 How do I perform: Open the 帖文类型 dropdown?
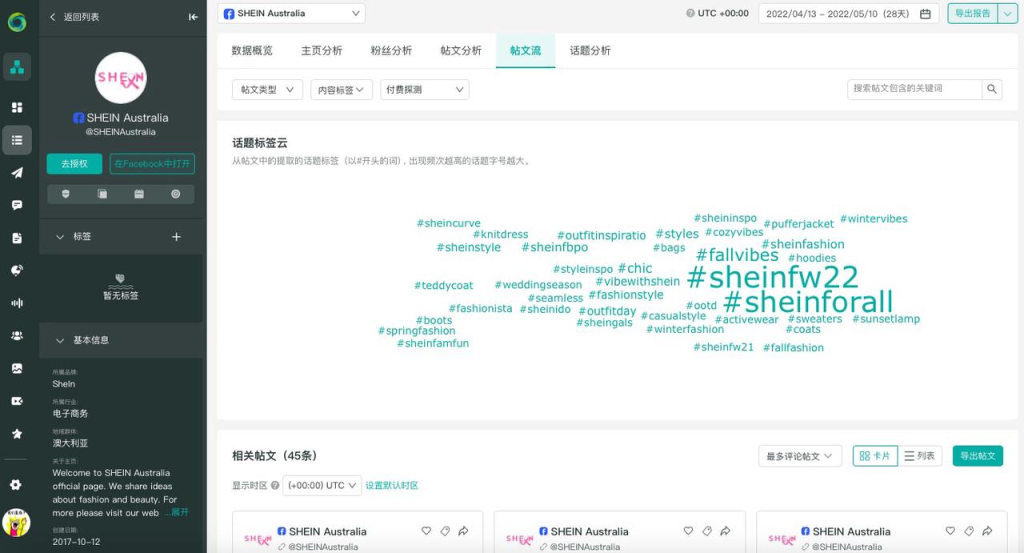pyautogui.click(x=267, y=90)
